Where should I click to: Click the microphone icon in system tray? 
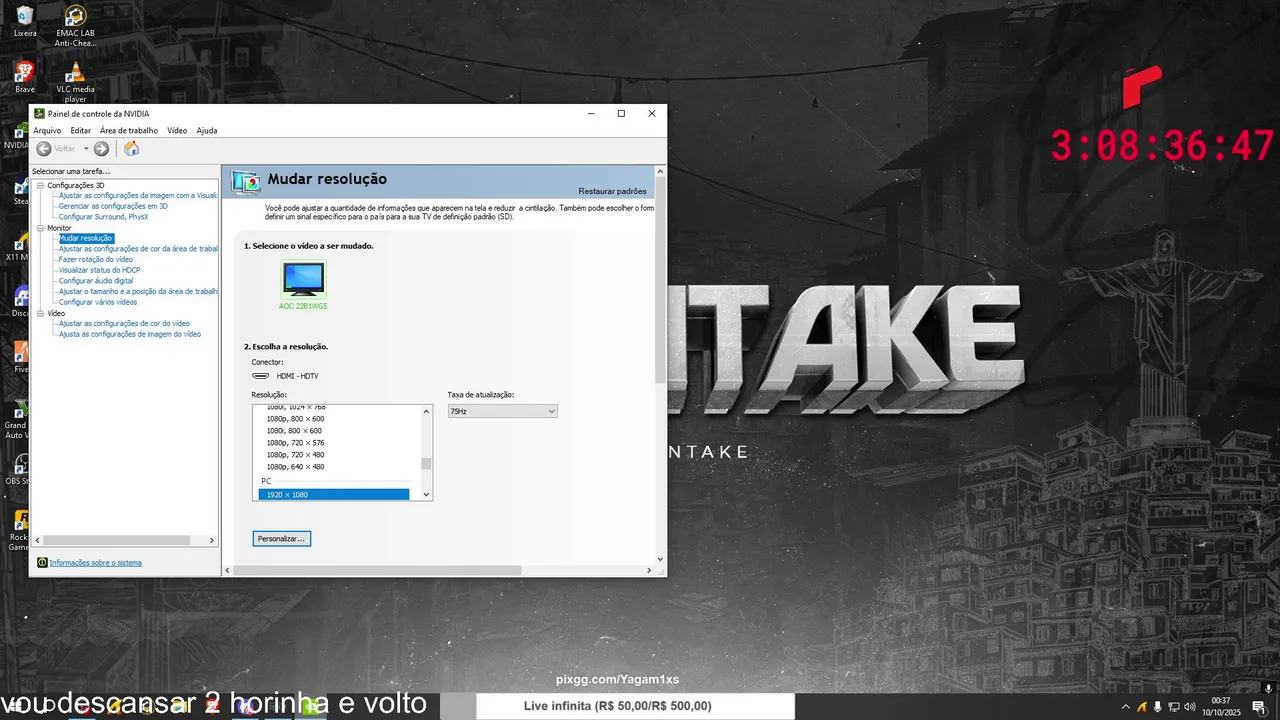[x=1157, y=707]
